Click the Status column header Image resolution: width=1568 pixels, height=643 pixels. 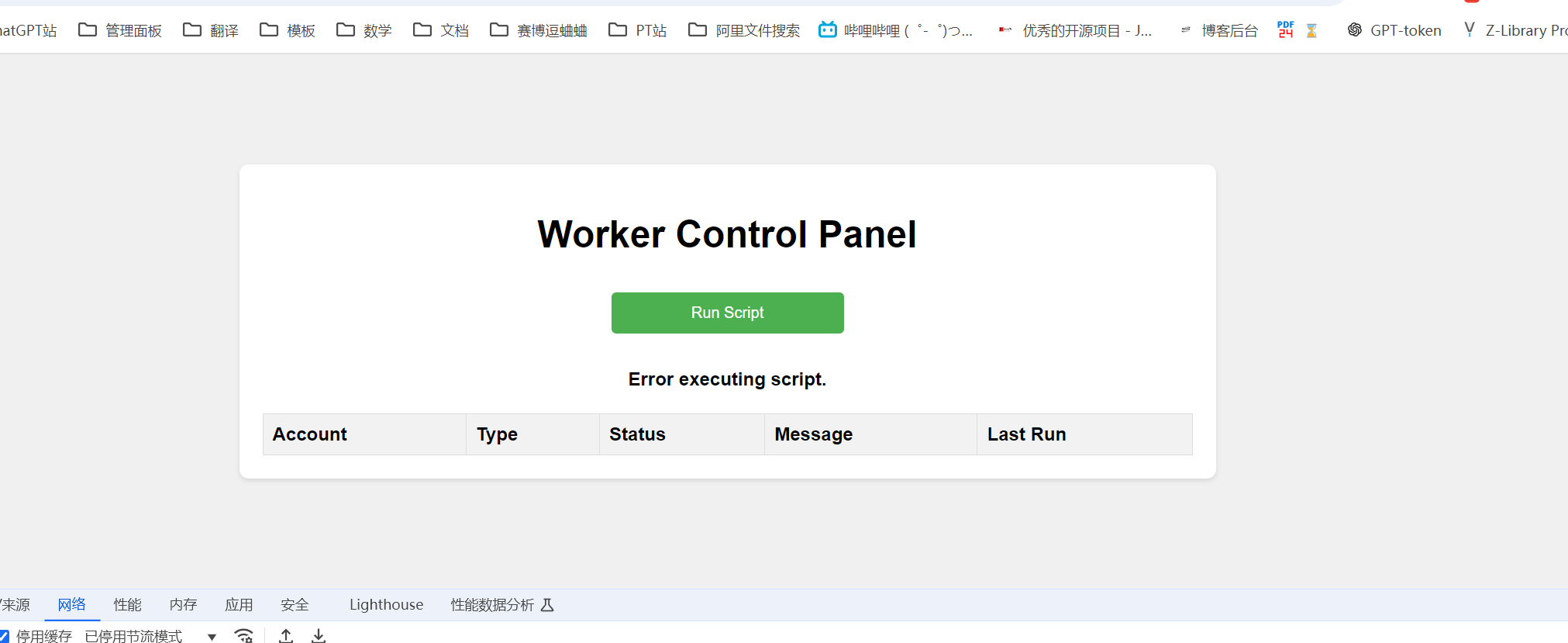(x=682, y=434)
